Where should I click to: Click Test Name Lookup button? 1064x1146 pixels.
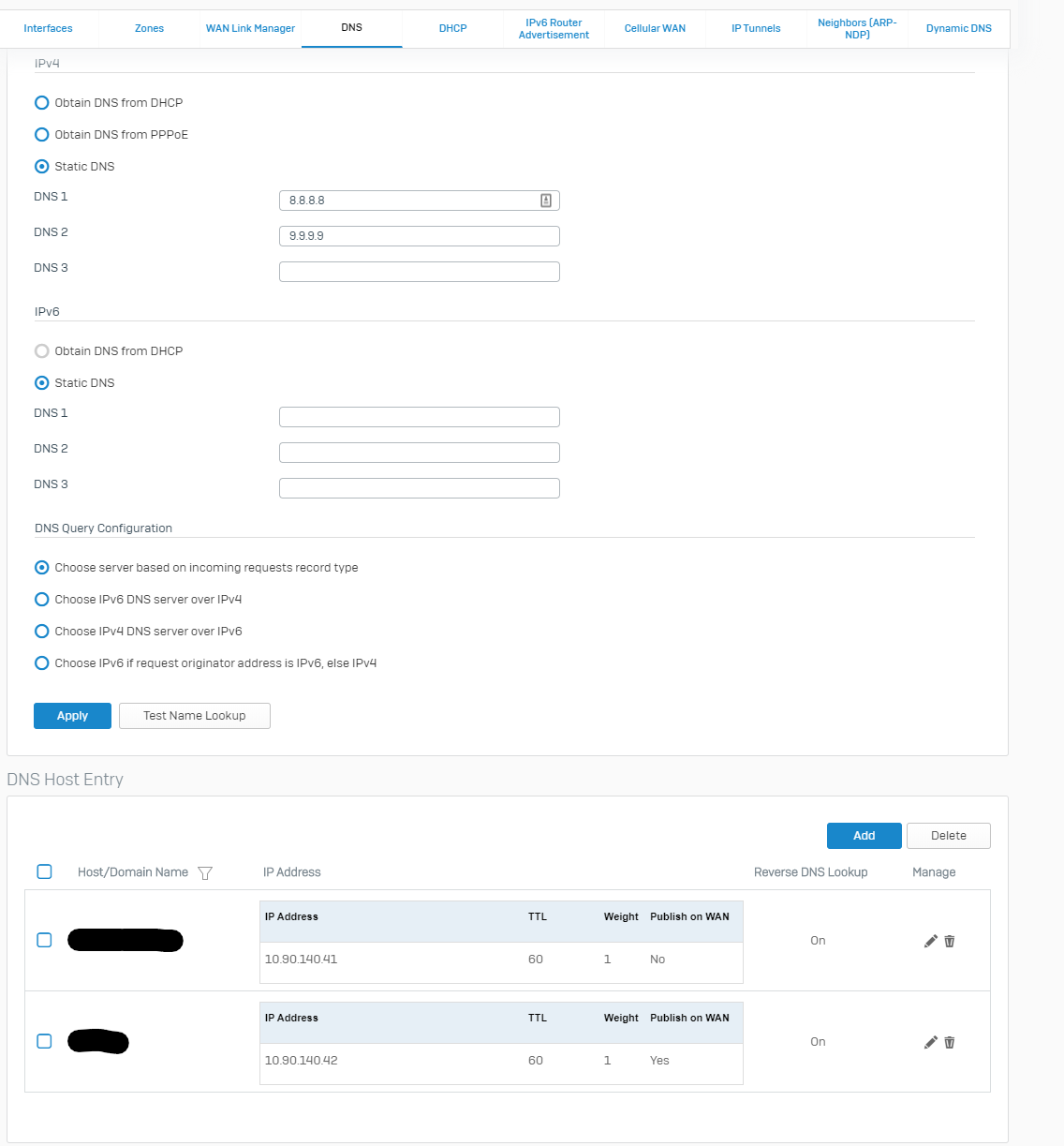point(195,716)
